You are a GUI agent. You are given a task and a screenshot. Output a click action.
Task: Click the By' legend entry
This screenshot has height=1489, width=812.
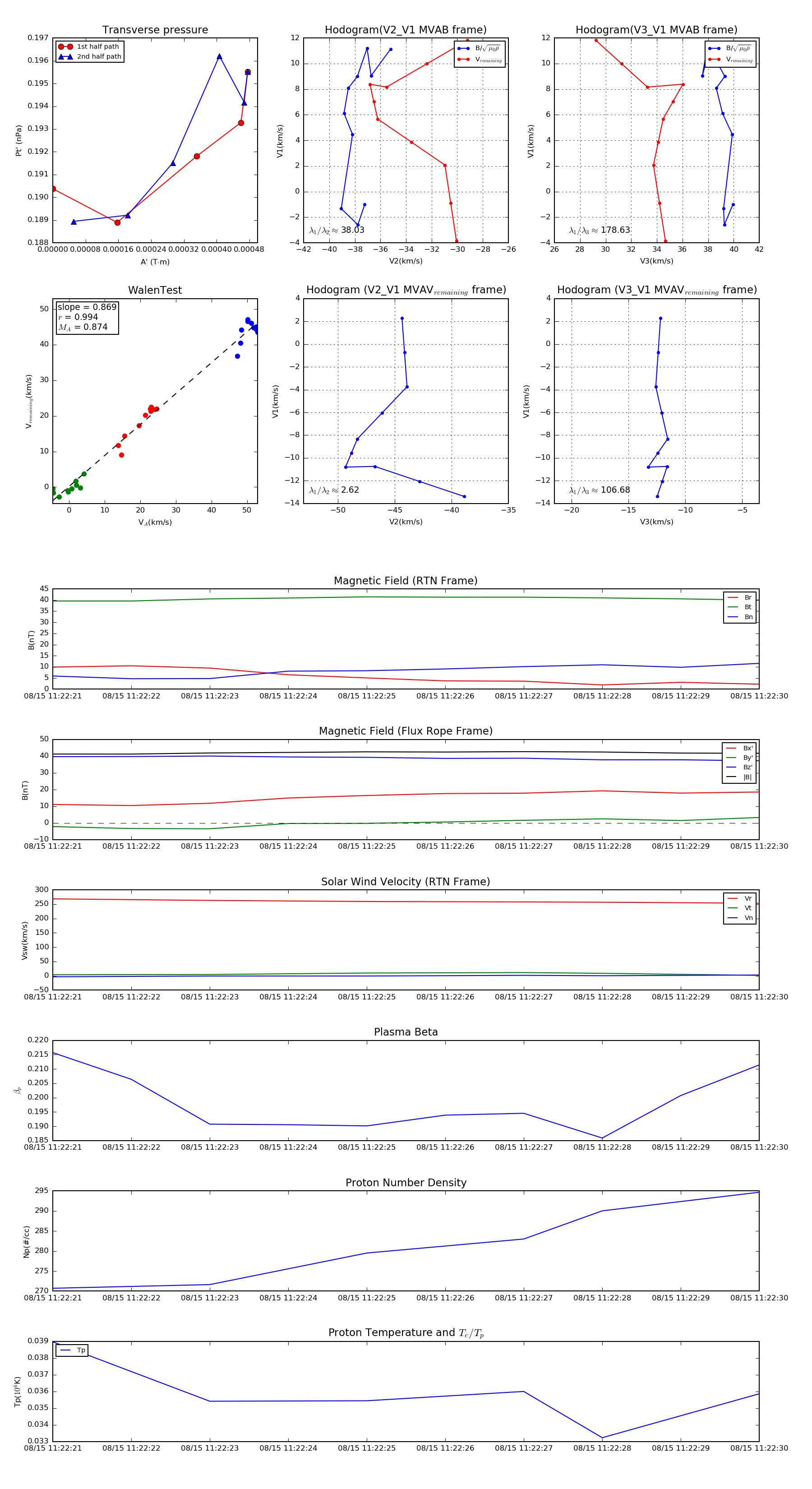point(739,758)
